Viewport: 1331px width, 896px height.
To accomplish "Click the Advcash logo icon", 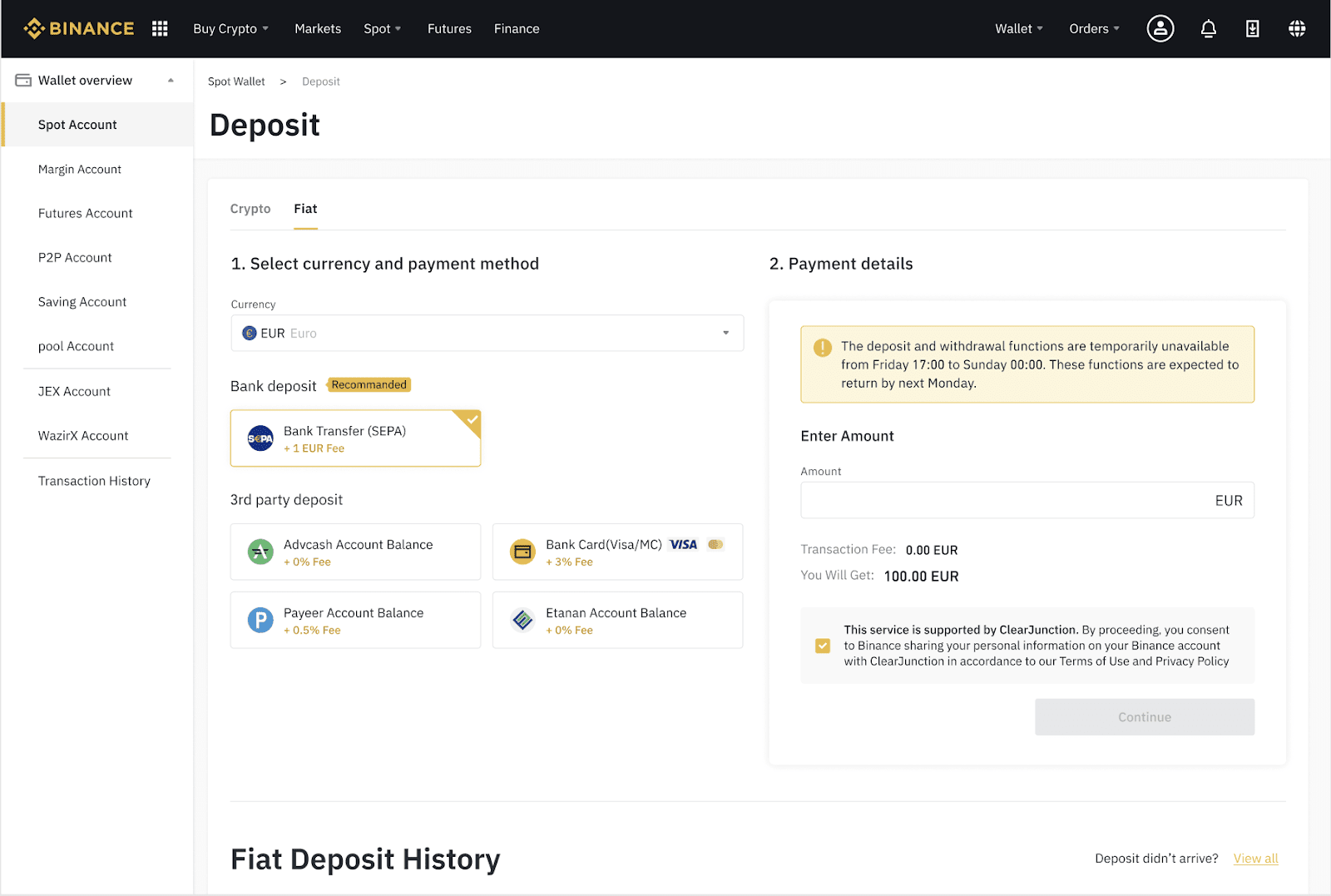I will coord(260,552).
